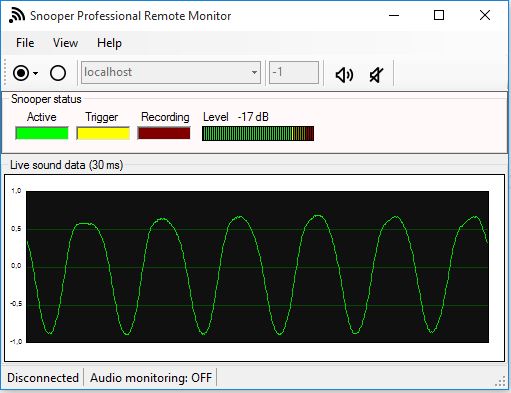Click the localhost host combo box text
The height and width of the screenshot is (393, 511).
pyautogui.click(x=108, y=72)
